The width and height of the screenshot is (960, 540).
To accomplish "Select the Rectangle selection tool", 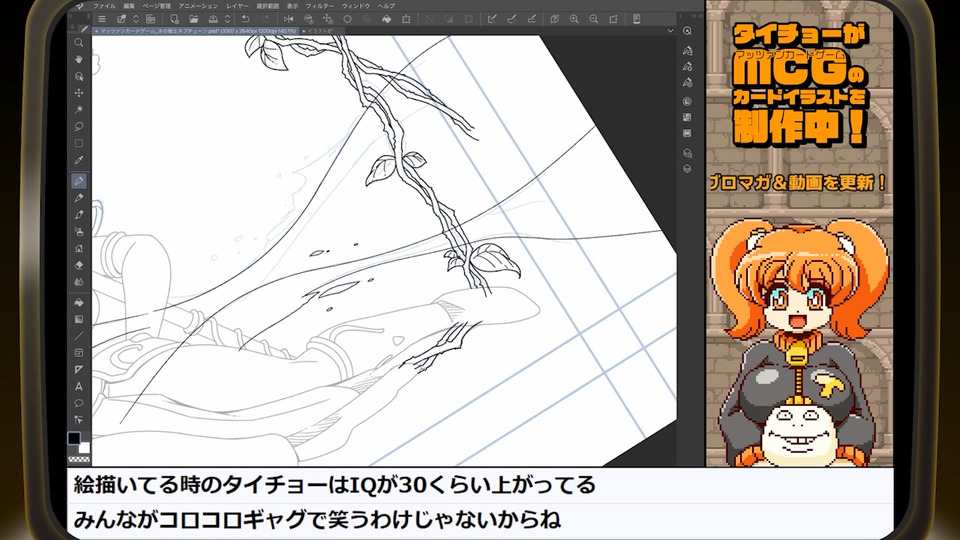I will pos(78,143).
